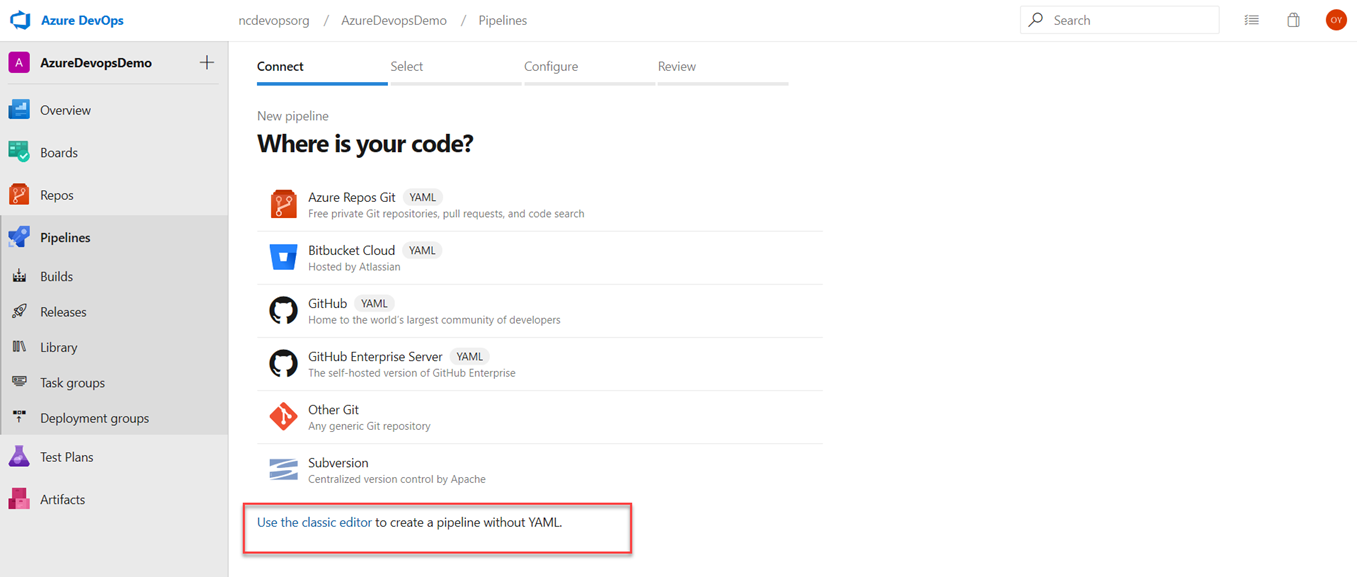Click the Search input field

(x=1119, y=20)
